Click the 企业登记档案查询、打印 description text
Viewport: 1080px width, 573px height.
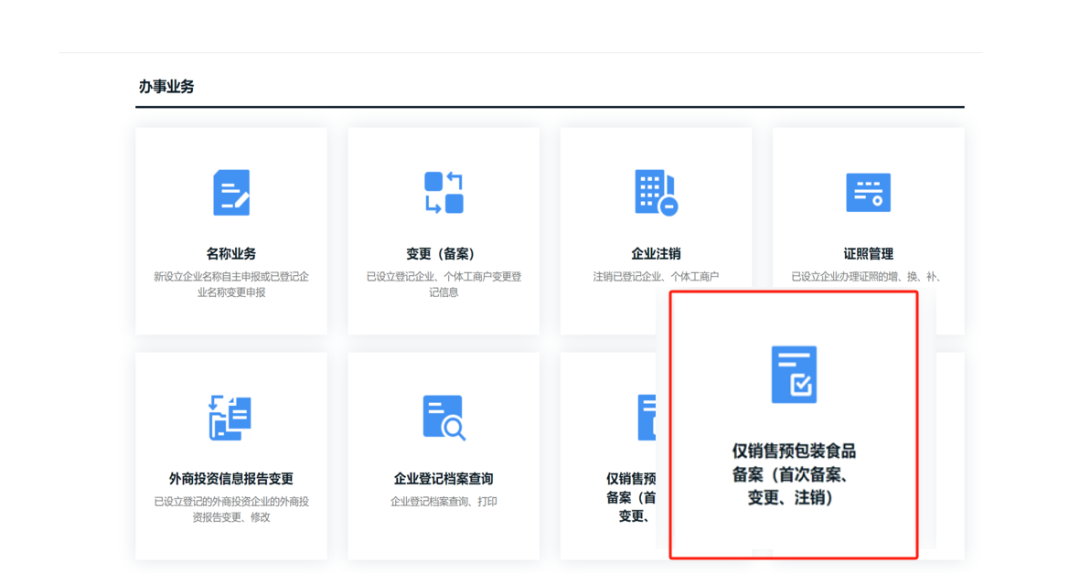click(x=443, y=501)
